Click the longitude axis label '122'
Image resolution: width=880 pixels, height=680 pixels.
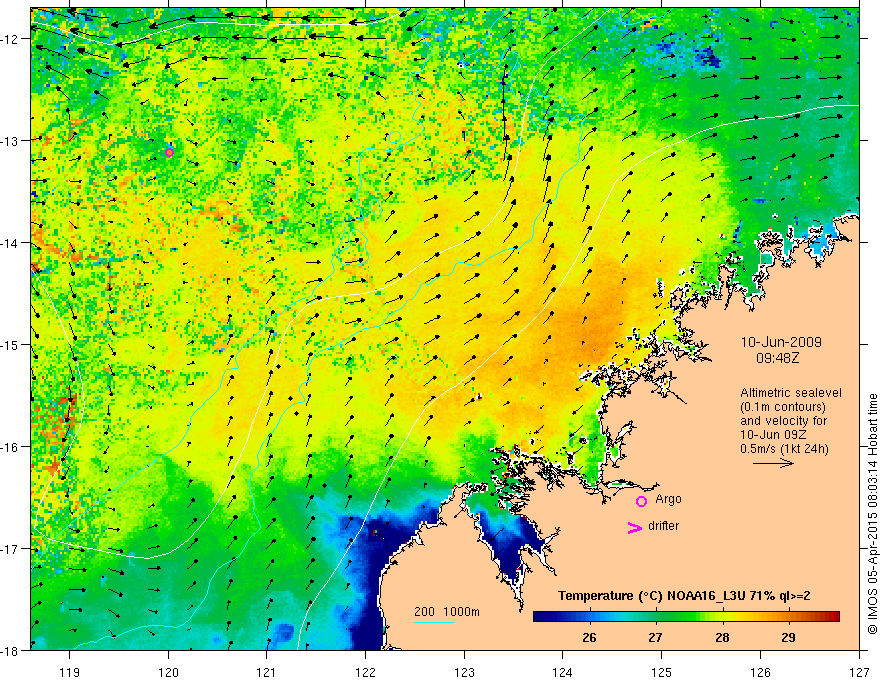[x=365, y=672]
